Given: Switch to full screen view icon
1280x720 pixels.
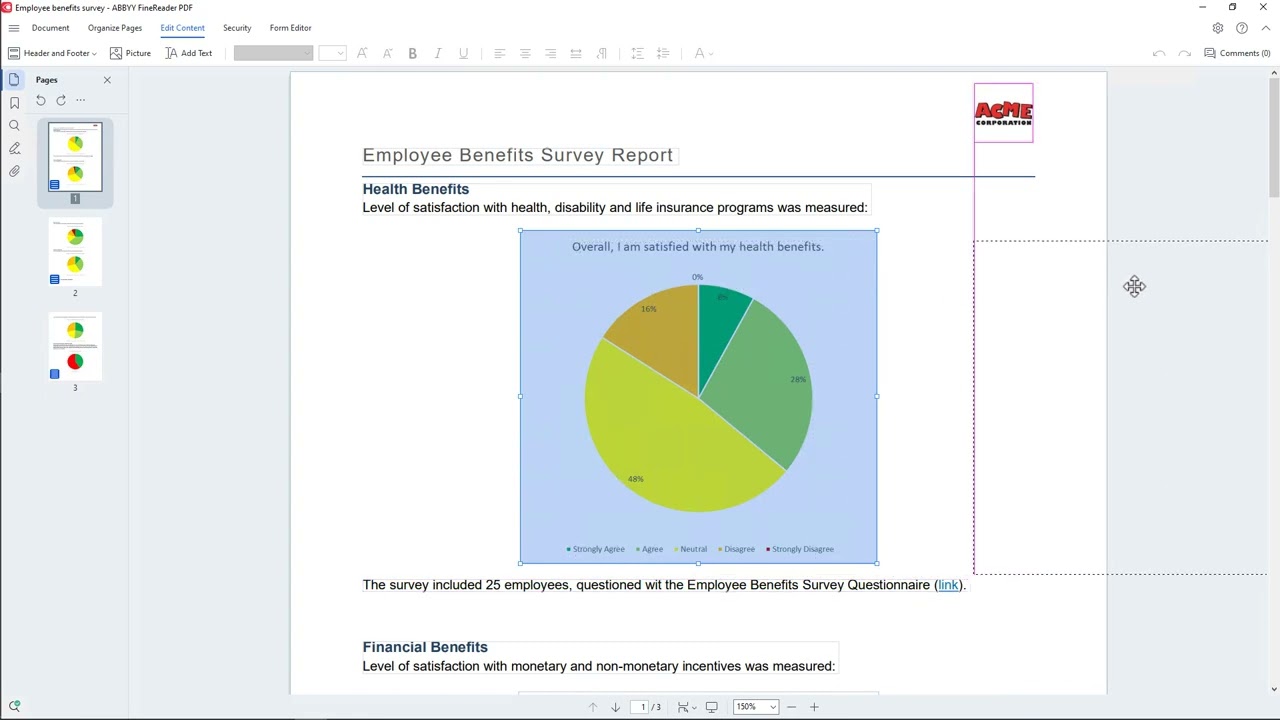Looking at the screenshot, I should pyautogui.click(x=711, y=707).
